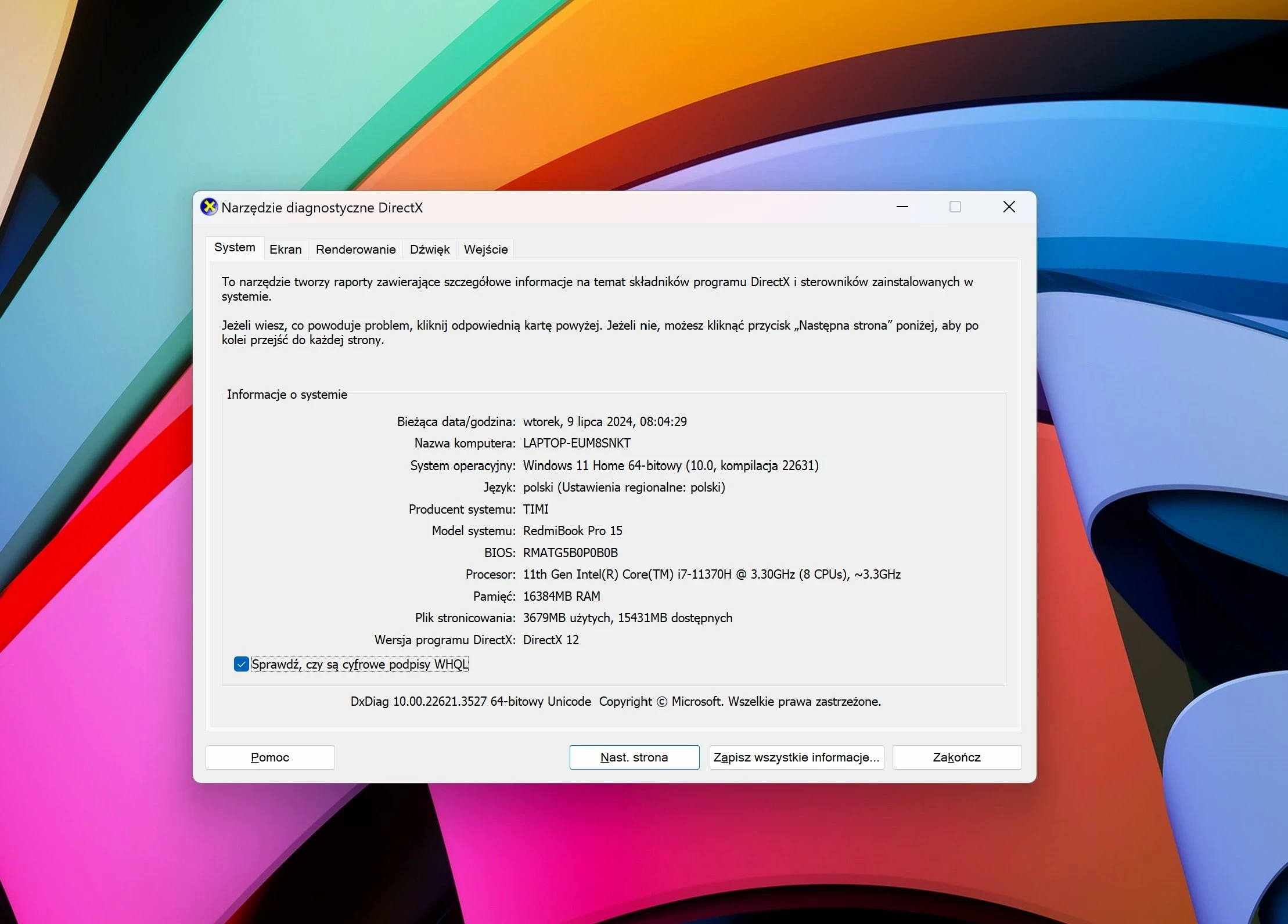The height and width of the screenshot is (924, 1288).
Task: Click the page file value 3679MB użytych
Action: (x=628, y=618)
